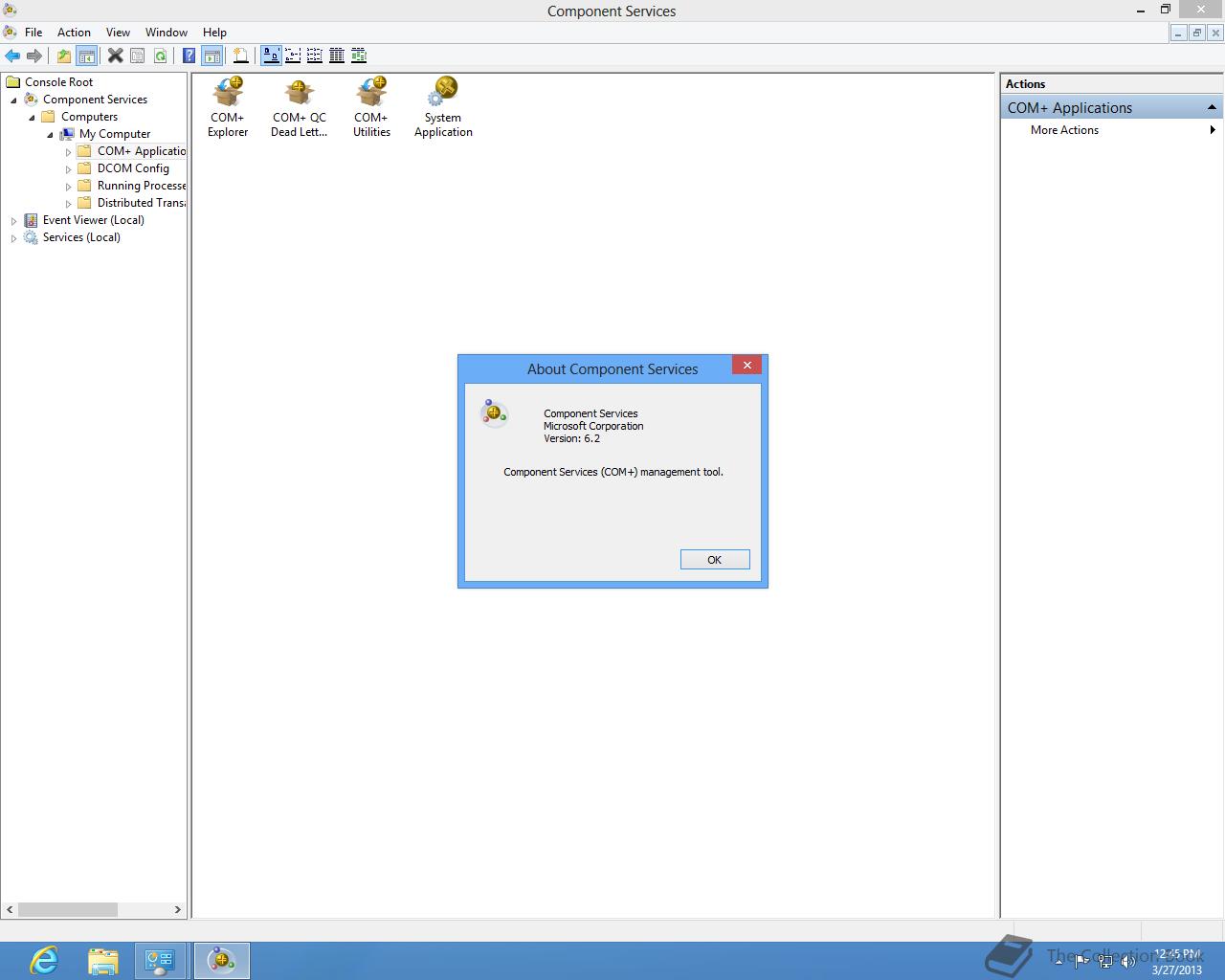Expand the Distributed Transaction tree node

68,204
